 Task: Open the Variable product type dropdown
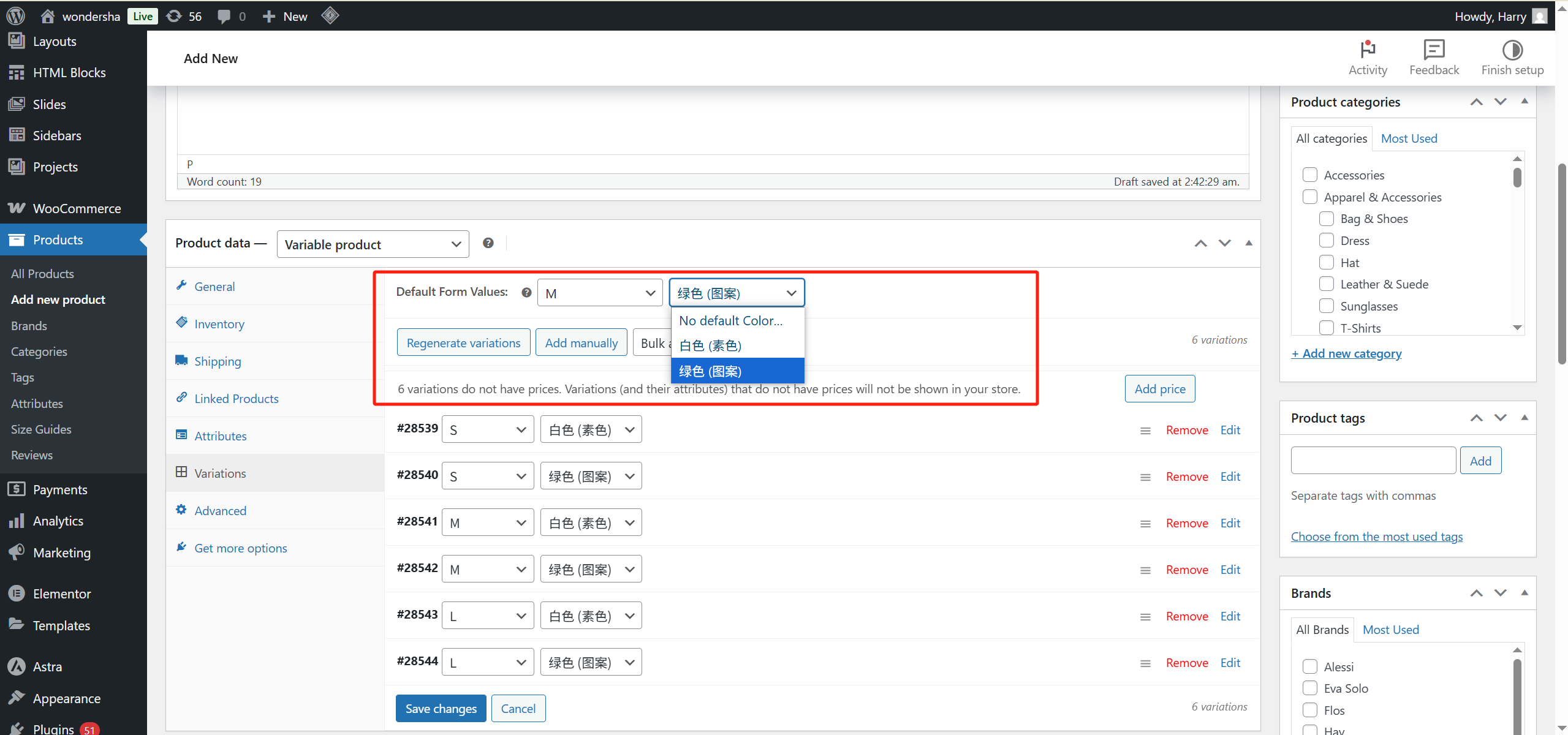pos(373,244)
